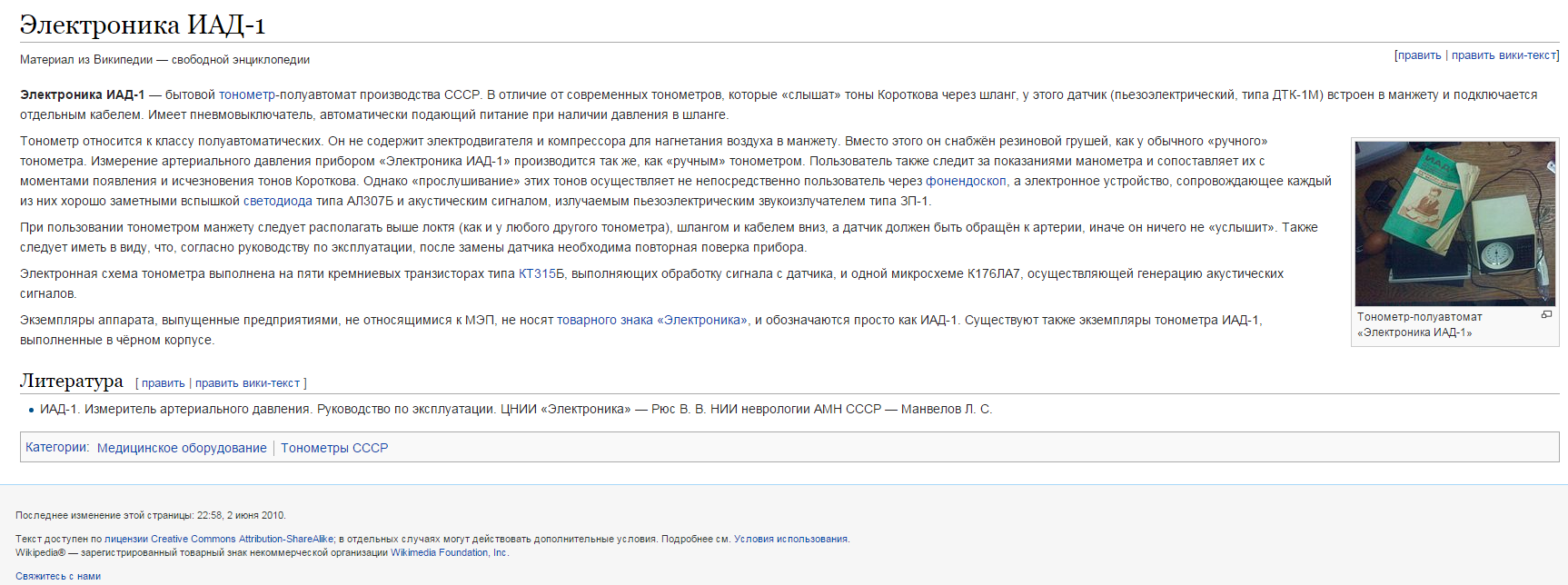The height and width of the screenshot is (585, 1568).
Task: Open the «светодиода» link
Action: click(x=277, y=201)
